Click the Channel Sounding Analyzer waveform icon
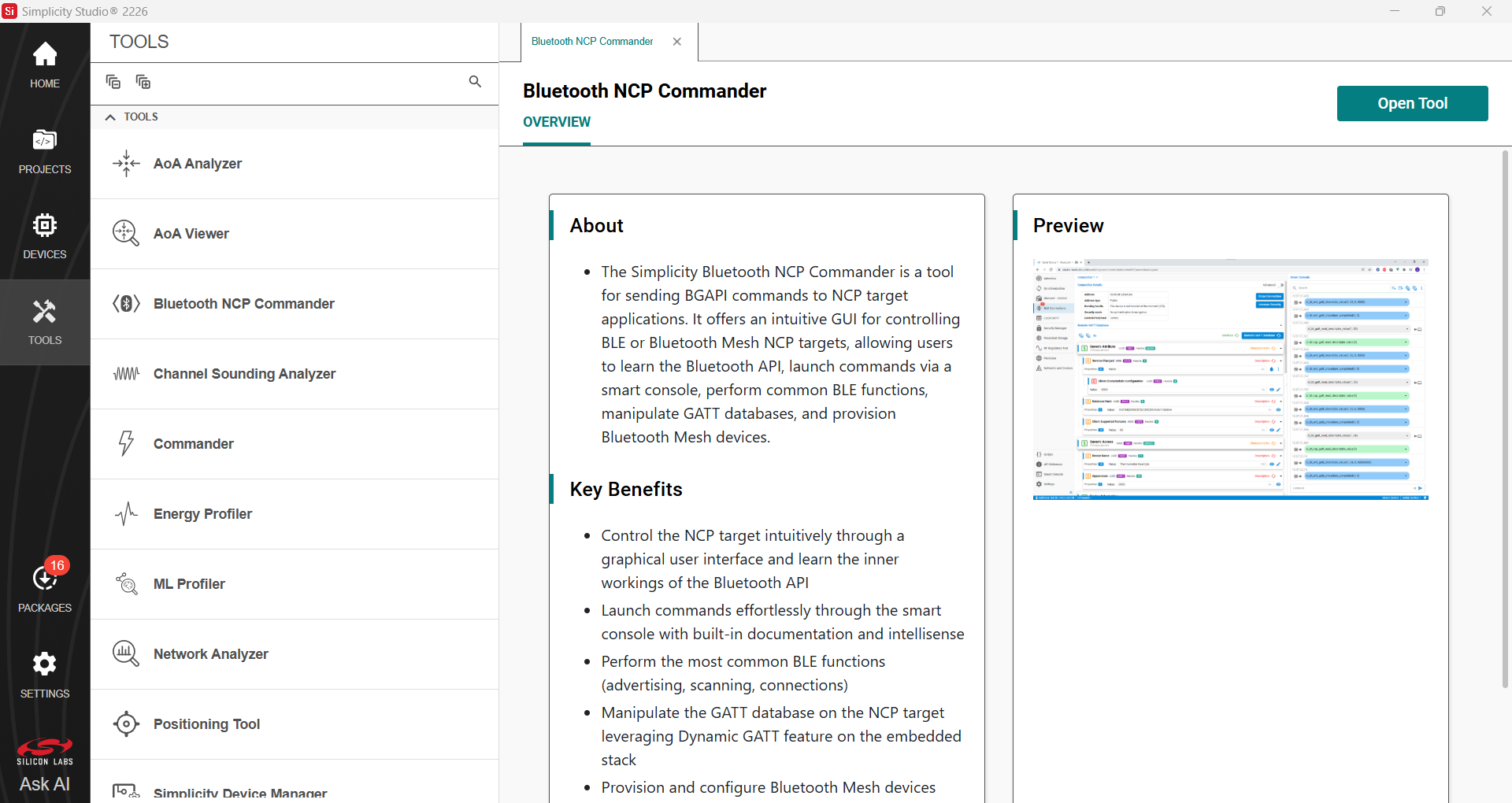 (x=126, y=374)
